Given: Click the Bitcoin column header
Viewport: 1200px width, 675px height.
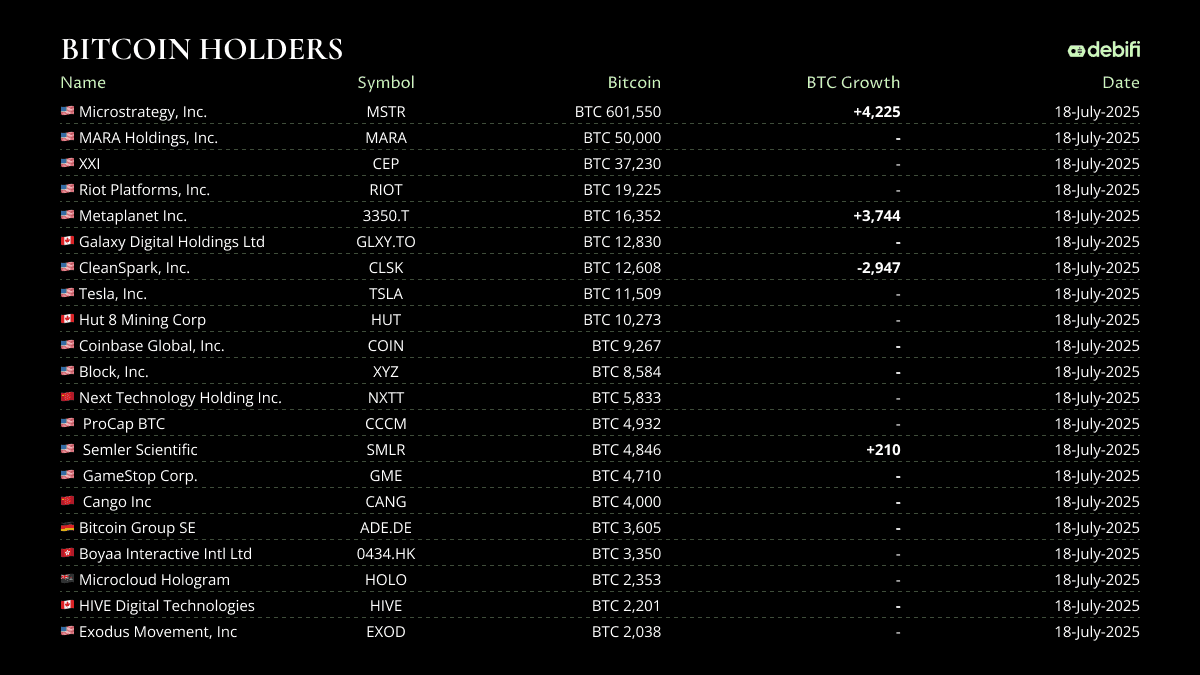Looking at the screenshot, I should (x=634, y=83).
